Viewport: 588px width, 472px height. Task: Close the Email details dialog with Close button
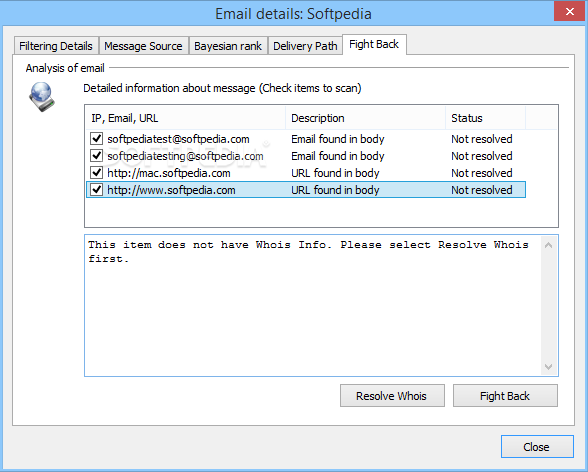pos(537,447)
